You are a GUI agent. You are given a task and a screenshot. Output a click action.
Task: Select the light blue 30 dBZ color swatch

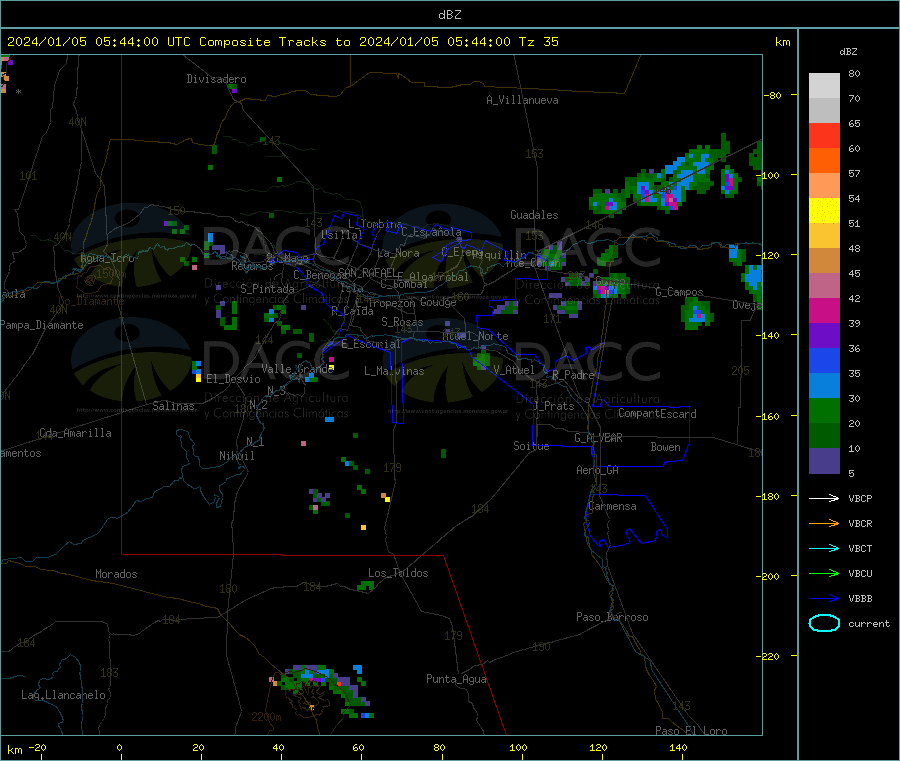coord(824,386)
